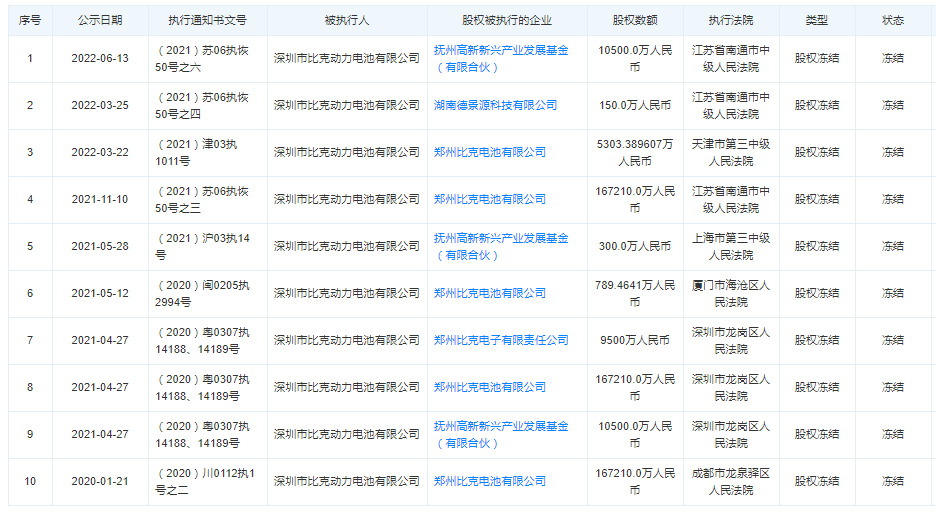Image resolution: width=936 pixels, height=515 pixels.
Task: Select 冻结 status in row 3
Action: (x=893, y=152)
